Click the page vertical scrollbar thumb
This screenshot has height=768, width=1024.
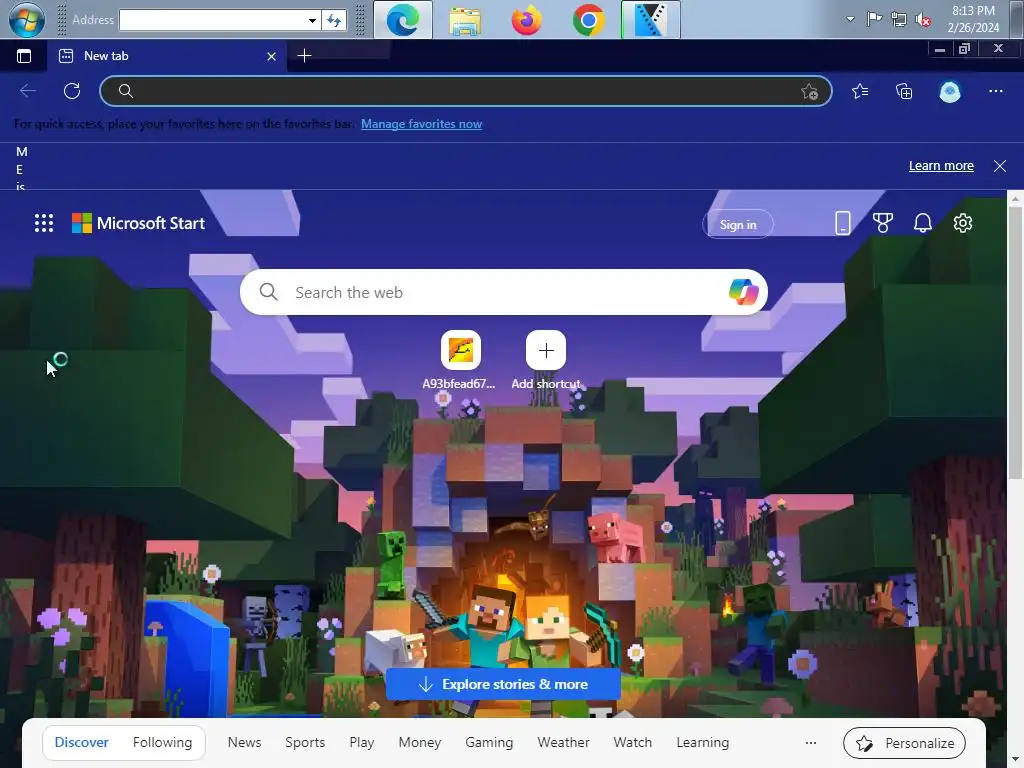click(1015, 344)
